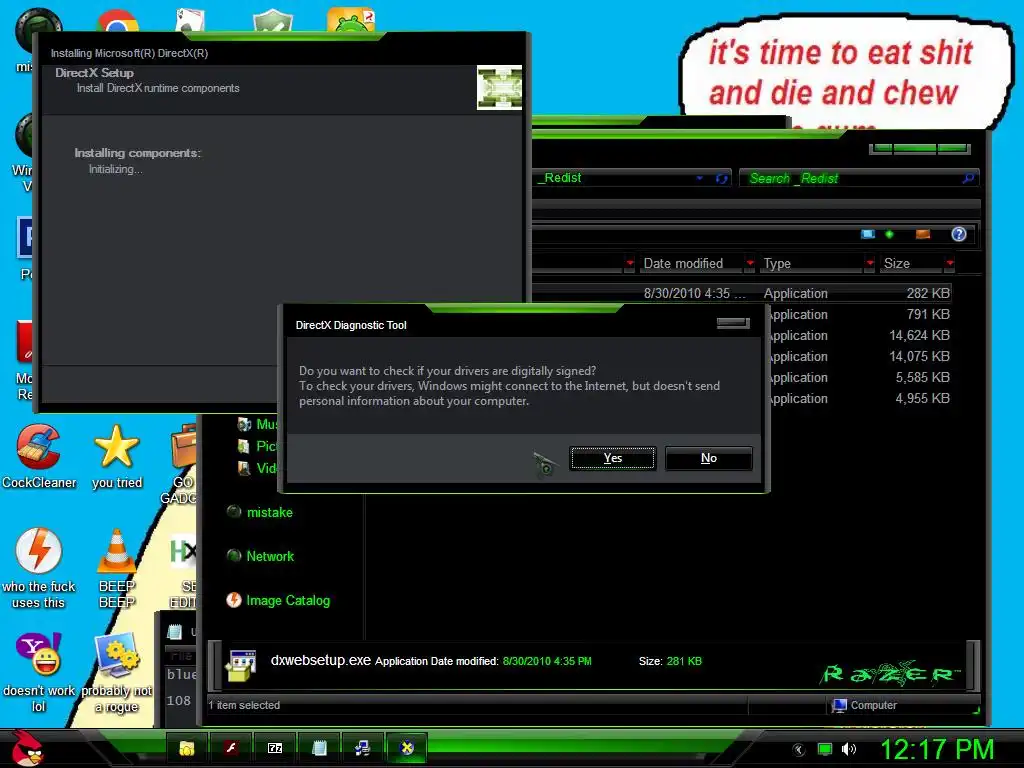Open the 'probably not a rogue' icon
This screenshot has height=768, width=1024.
(x=117, y=673)
